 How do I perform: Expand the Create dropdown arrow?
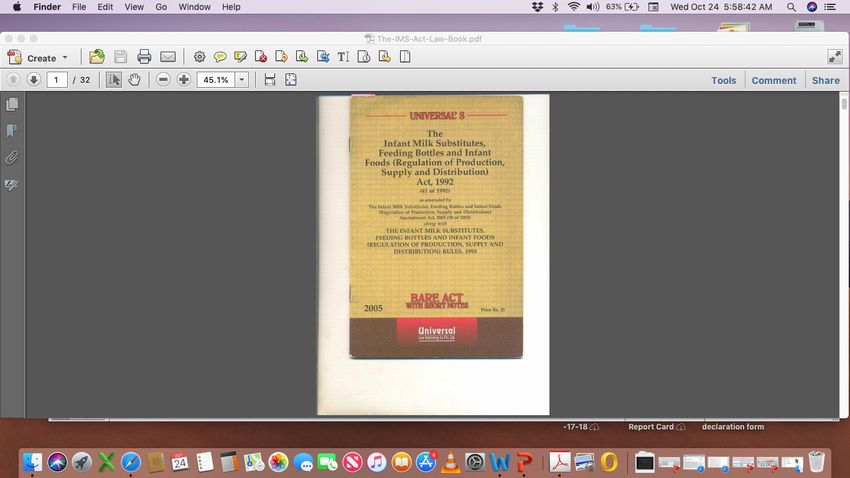(65, 57)
